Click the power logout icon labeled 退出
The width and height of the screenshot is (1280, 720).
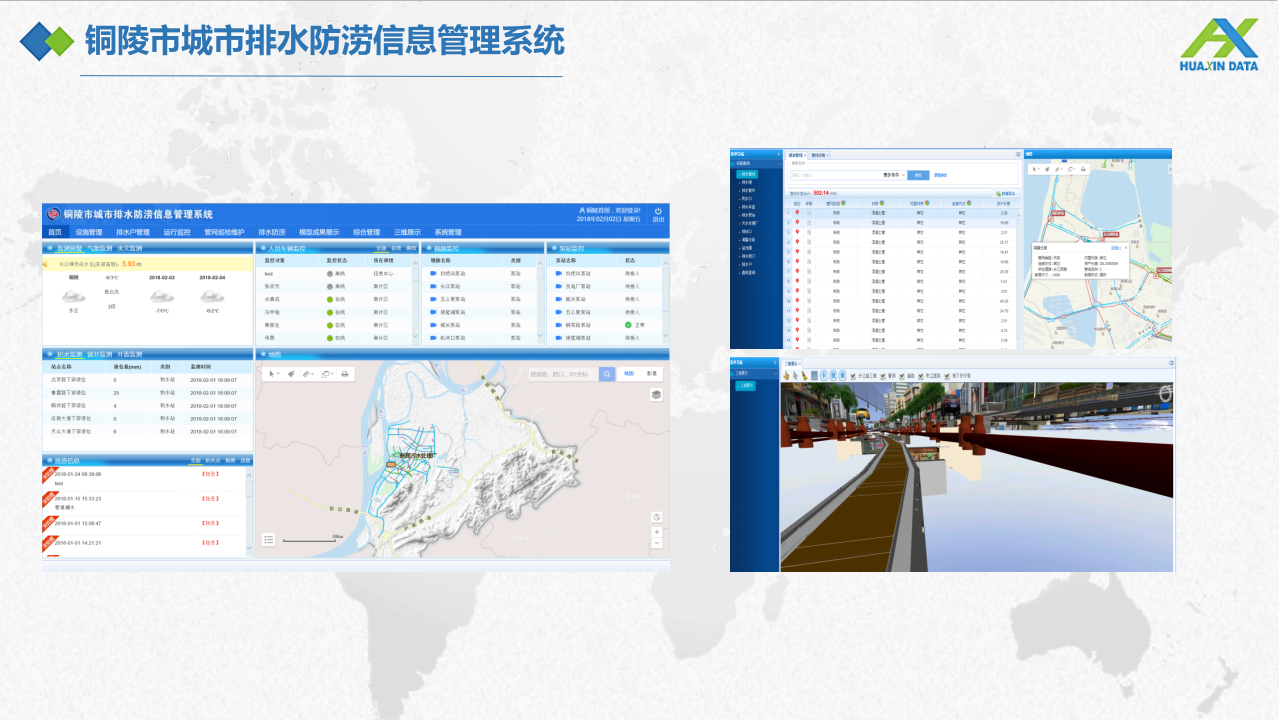point(658,212)
